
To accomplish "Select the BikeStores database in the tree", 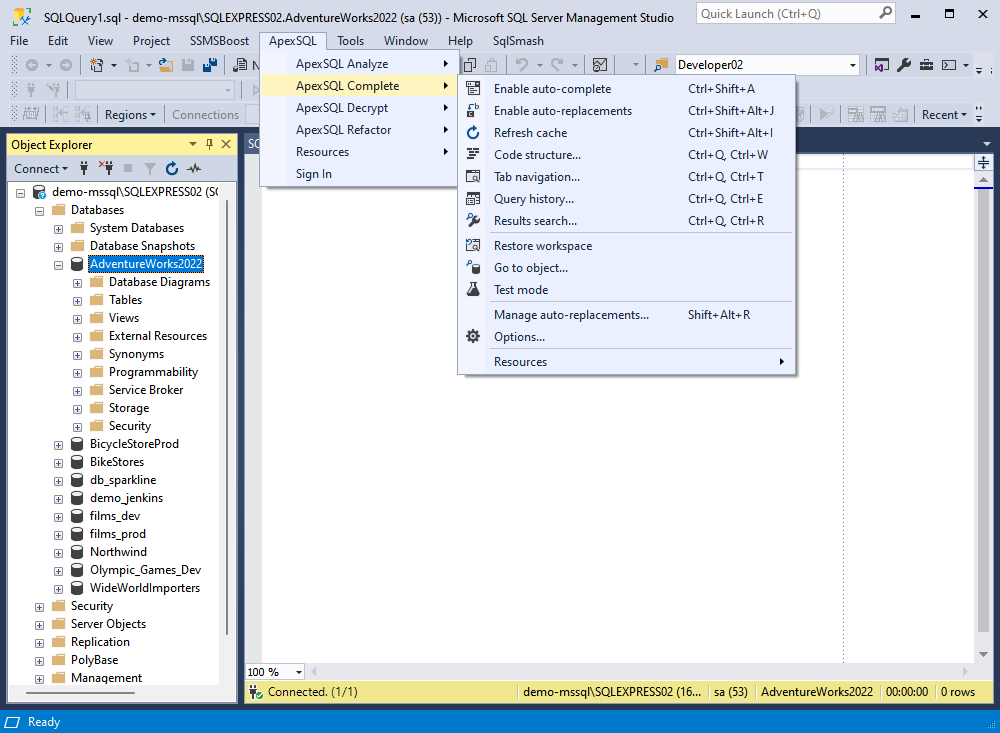I will point(117,462).
